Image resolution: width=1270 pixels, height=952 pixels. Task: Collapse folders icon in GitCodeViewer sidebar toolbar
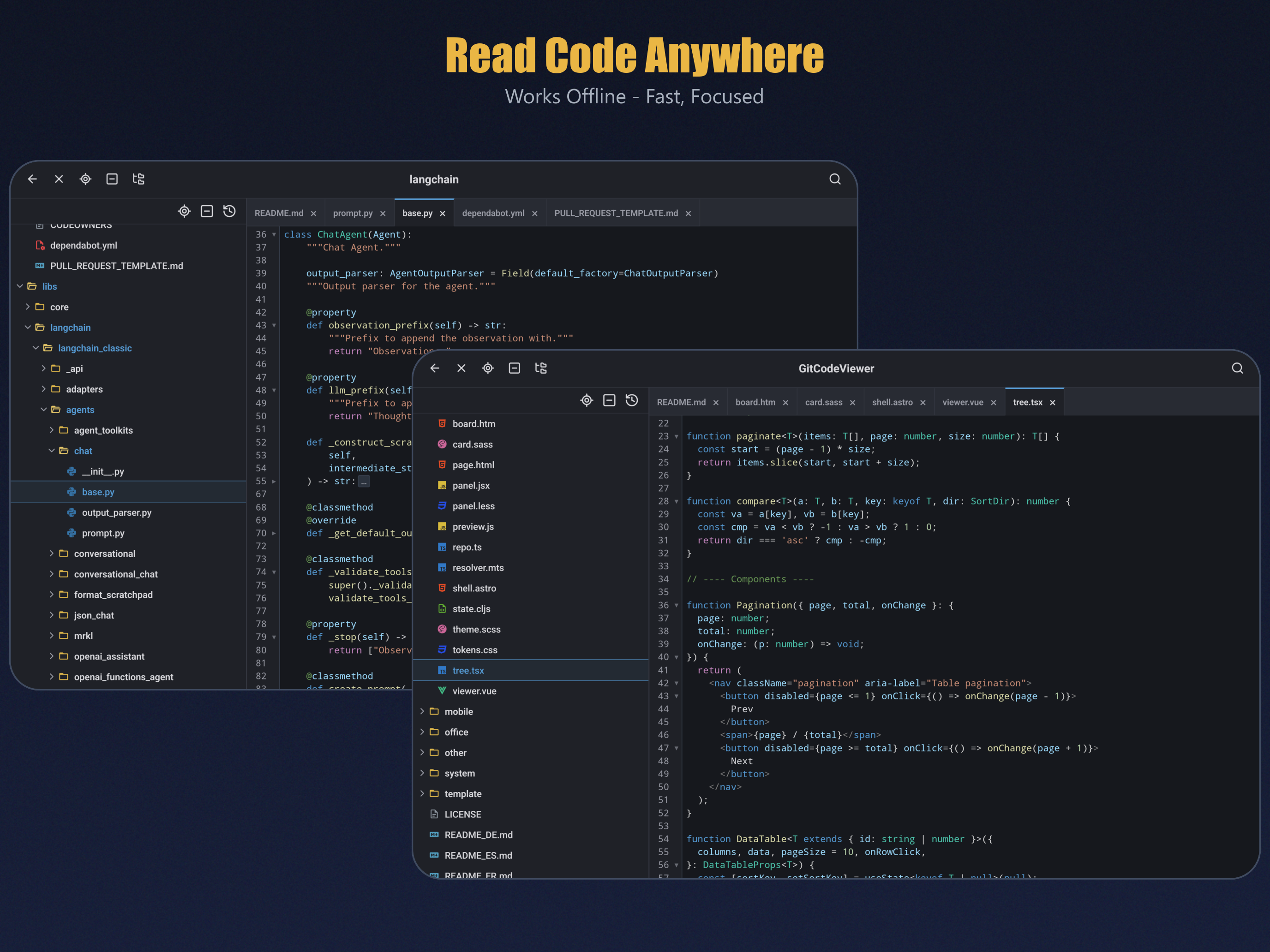click(609, 400)
